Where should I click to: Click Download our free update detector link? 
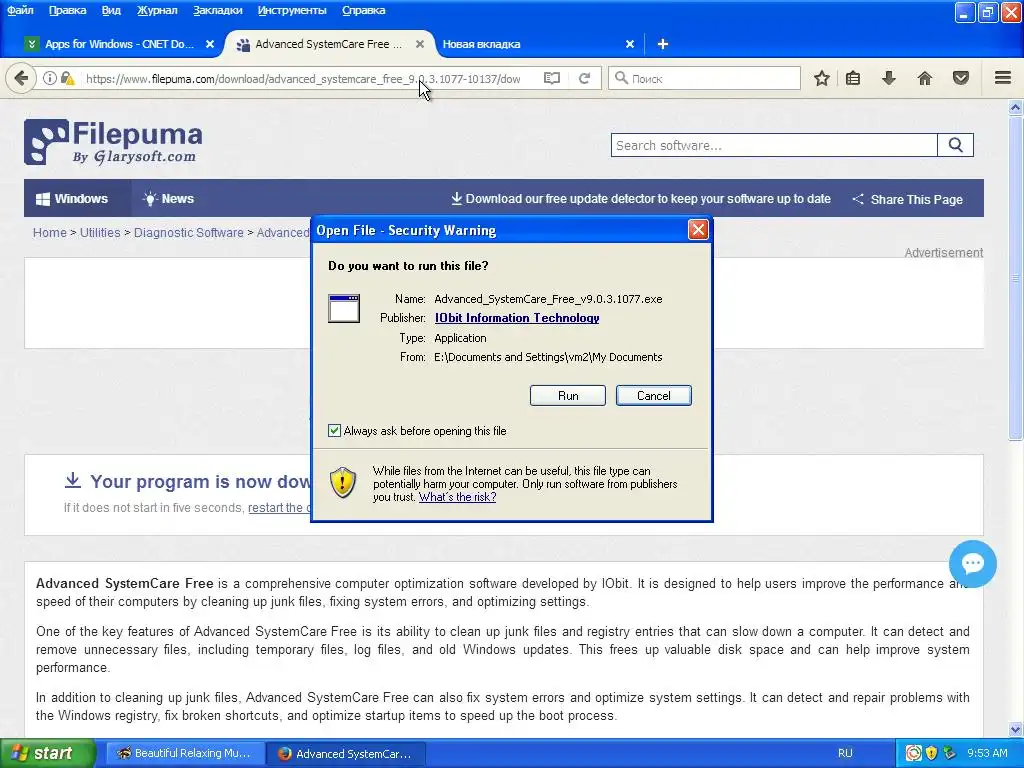[641, 199]
